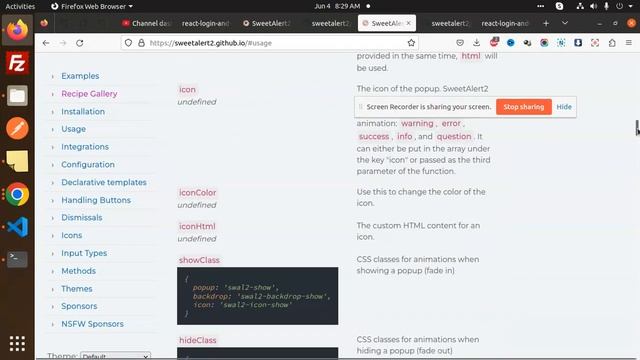This screenshot has height=360, width=640.
Task: Click the URL address bar
Action: (x=269, y=43)
